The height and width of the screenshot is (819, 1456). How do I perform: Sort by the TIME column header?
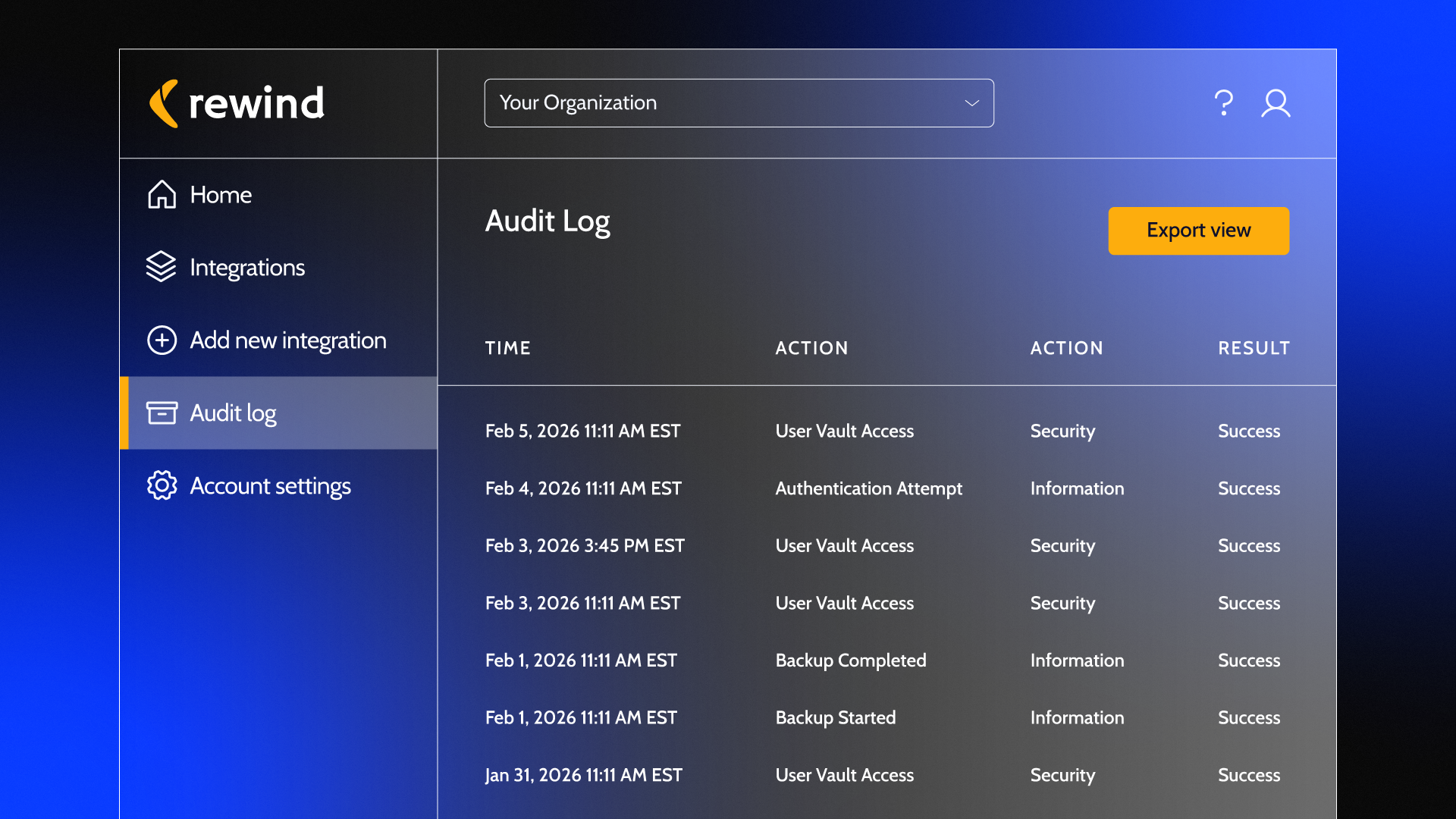click(x=507, y=348)
